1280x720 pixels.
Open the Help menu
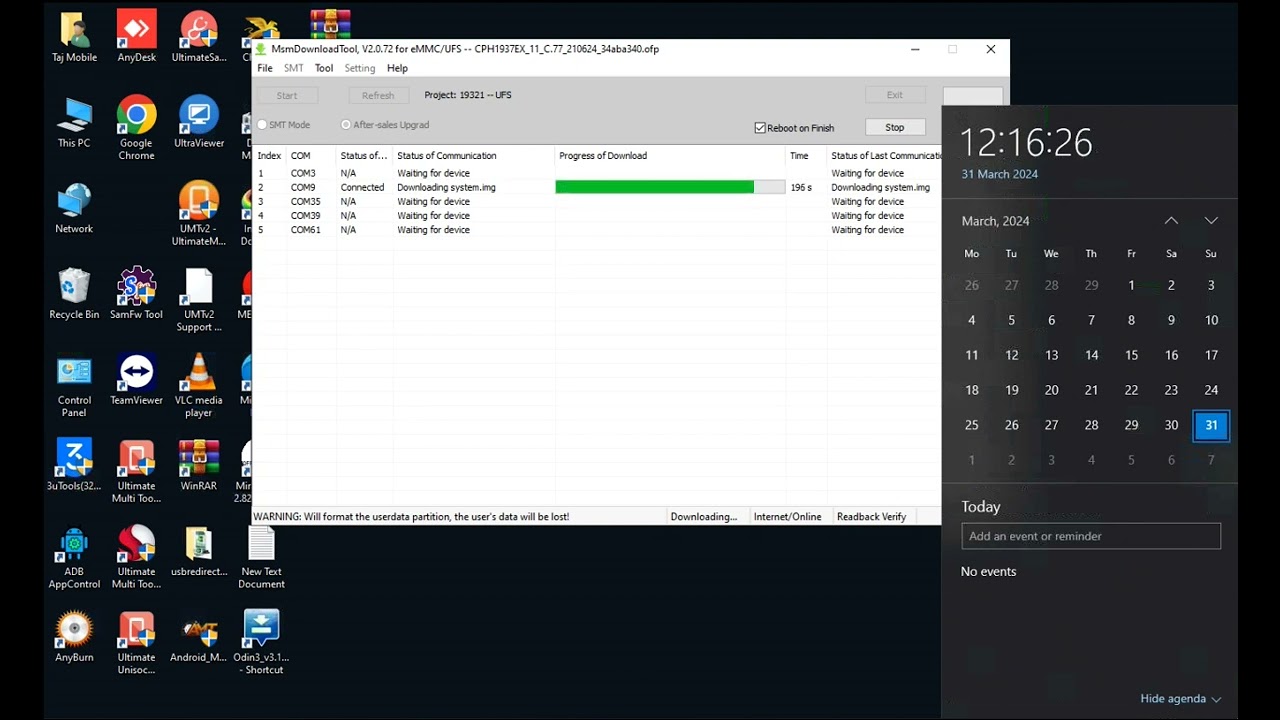coord(397,69)
